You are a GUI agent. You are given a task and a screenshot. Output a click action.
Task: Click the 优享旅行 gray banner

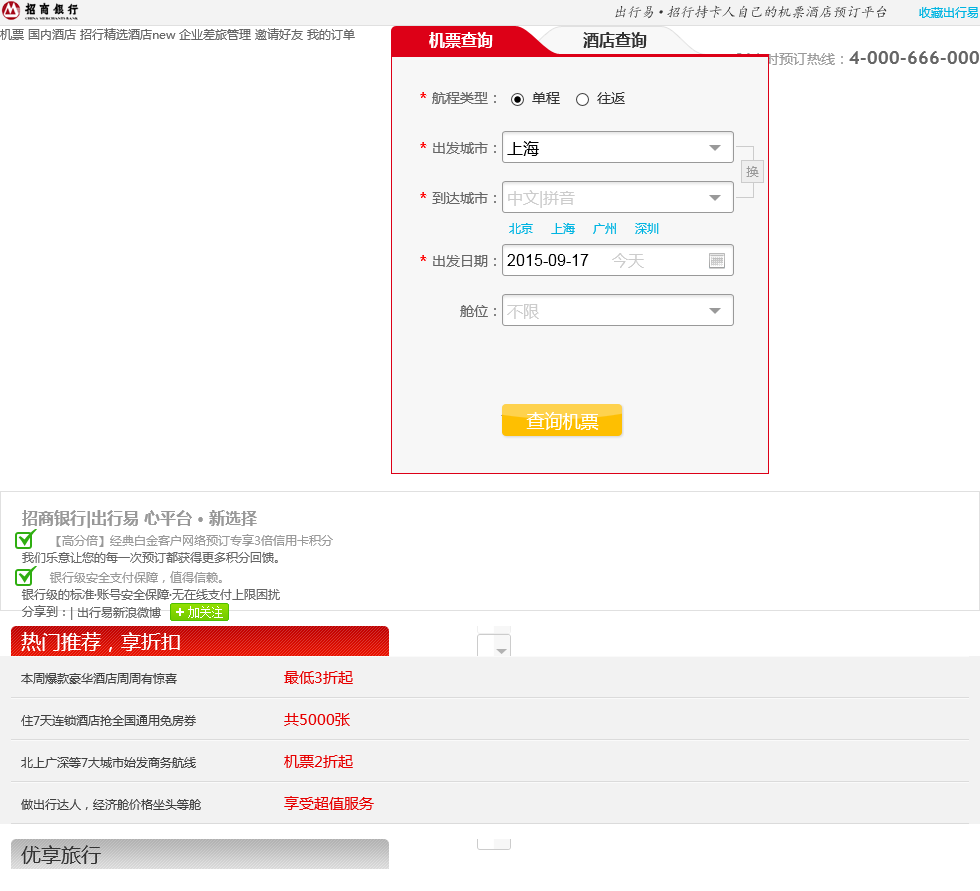200,854
